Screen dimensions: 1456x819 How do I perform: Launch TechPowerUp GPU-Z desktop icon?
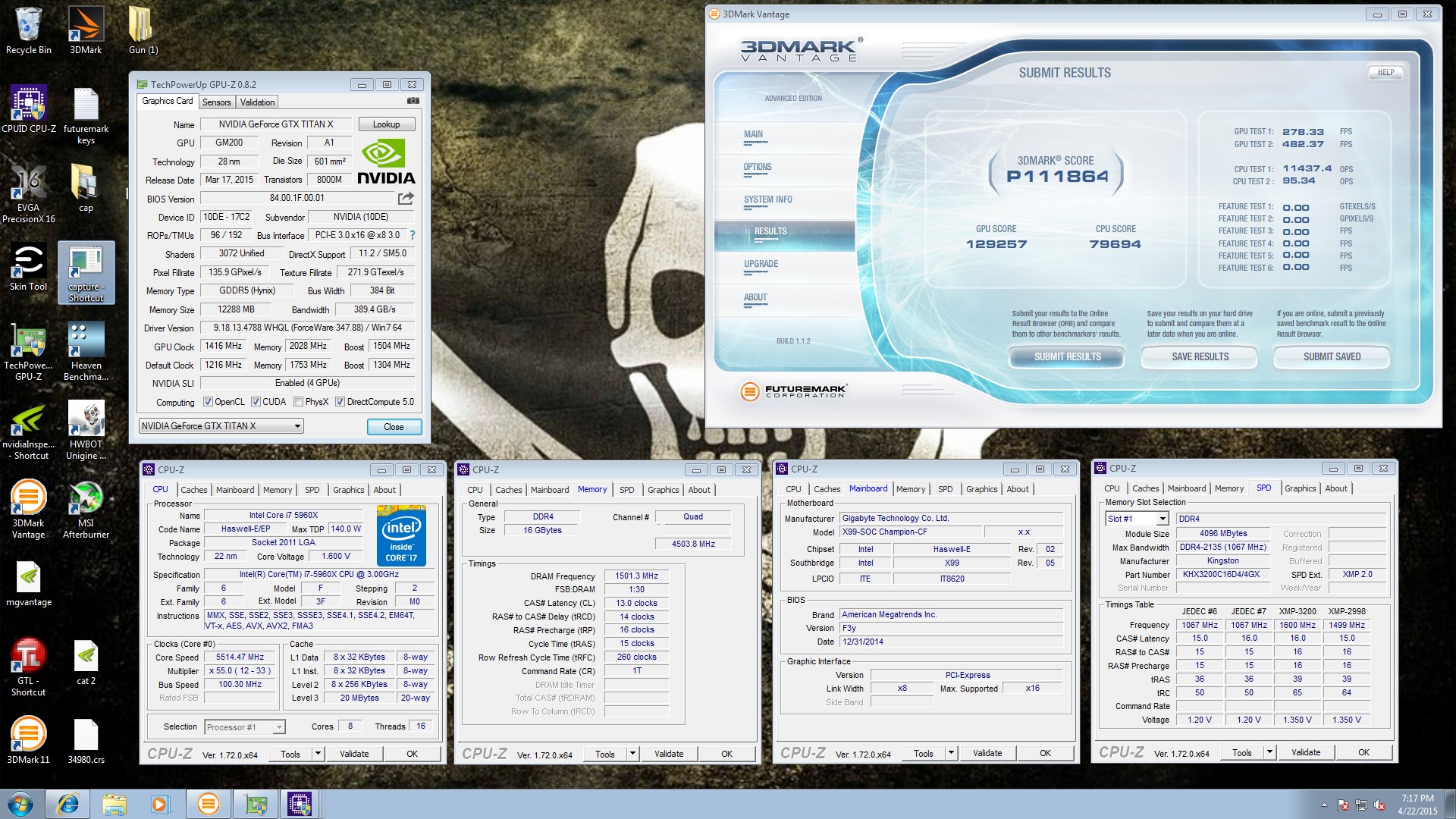[29, 352]
